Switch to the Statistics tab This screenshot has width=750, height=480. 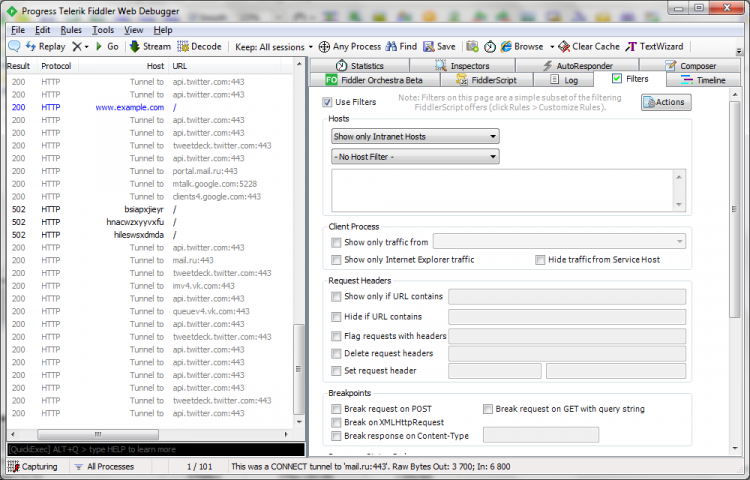tap(360, 65)
